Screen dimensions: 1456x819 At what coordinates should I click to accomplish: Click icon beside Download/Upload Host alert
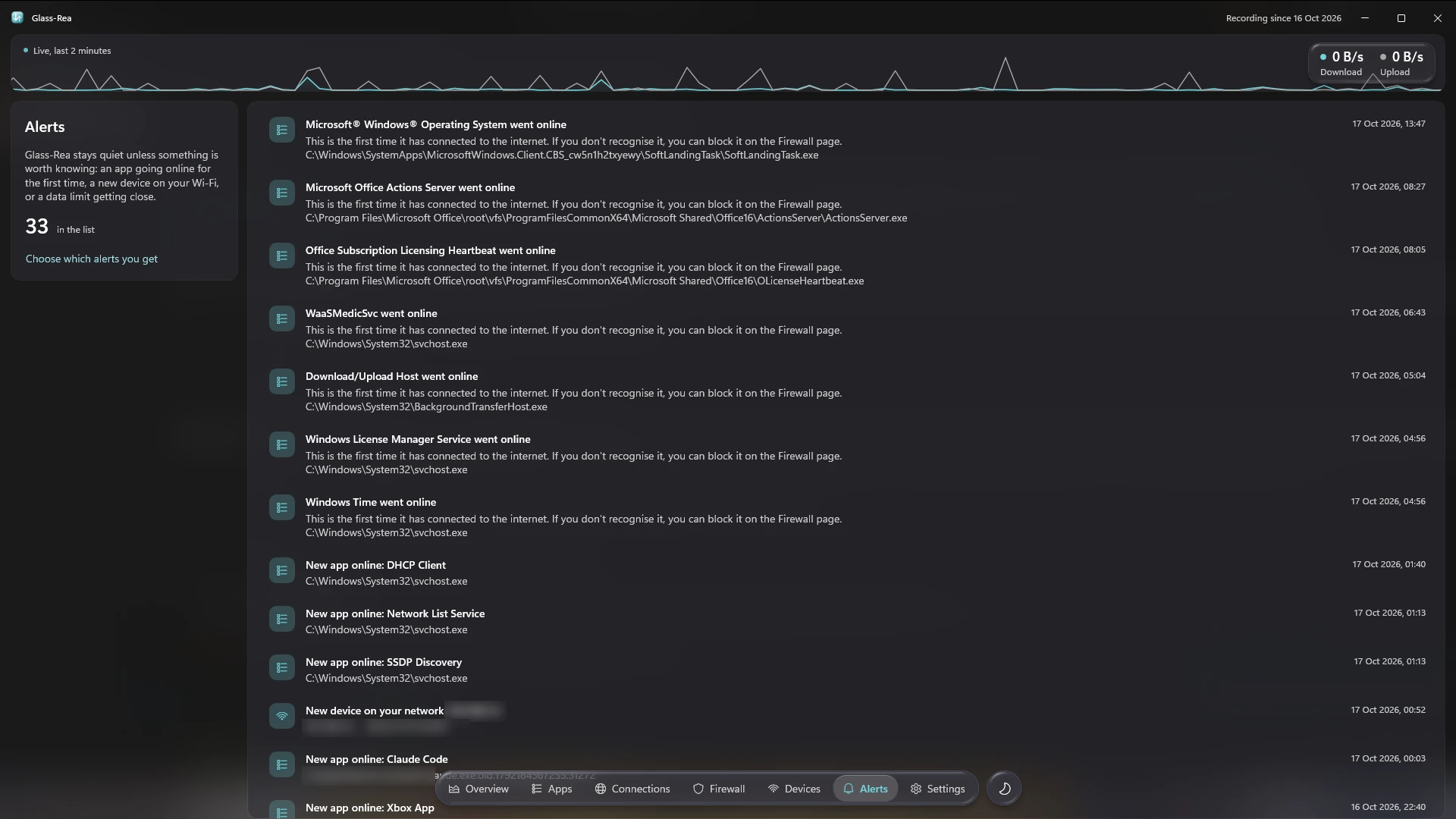coord(282,381)
